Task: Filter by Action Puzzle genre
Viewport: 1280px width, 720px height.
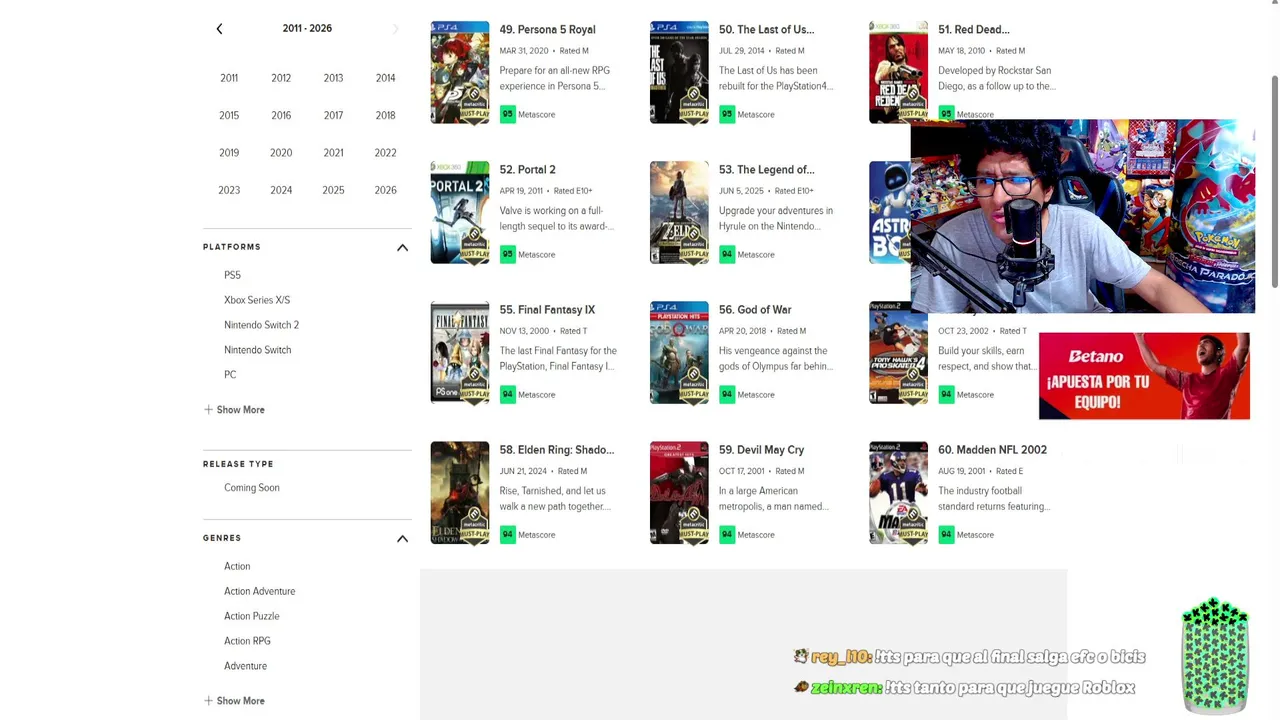Action: click(251, 617)
